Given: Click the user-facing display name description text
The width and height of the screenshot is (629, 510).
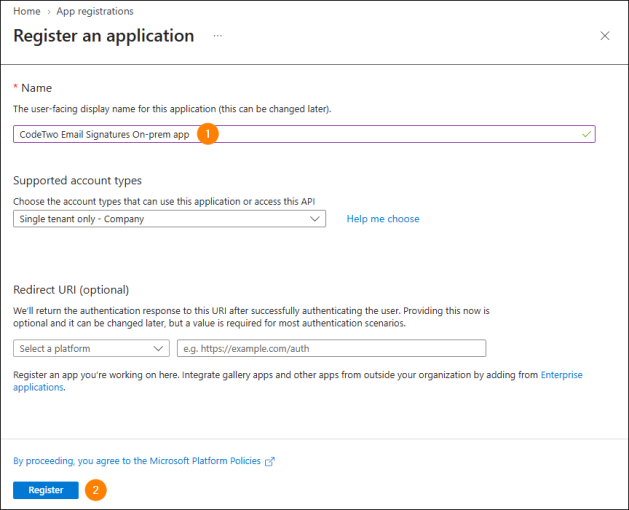Looking at the screenshot, I should (x=172, y=109).
